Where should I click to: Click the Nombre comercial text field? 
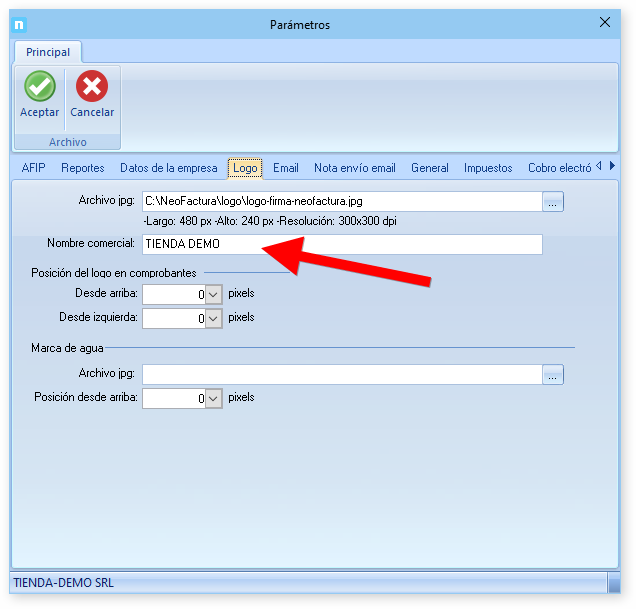pyautogui.click(x=342, y=245)
